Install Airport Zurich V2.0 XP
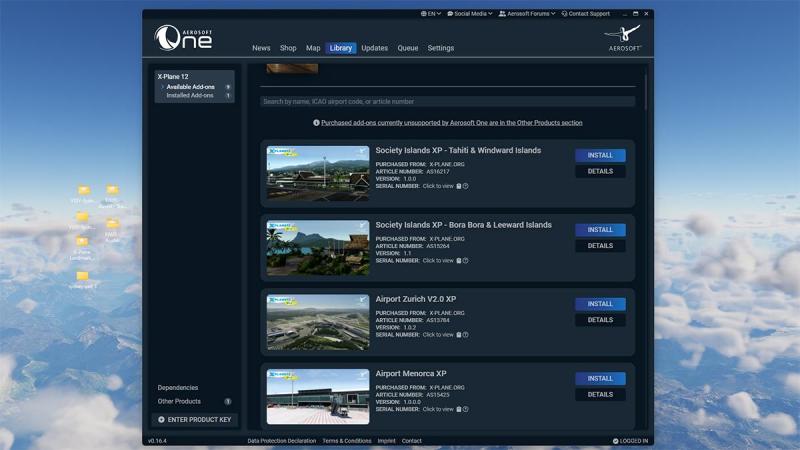This screenshot has width=800, height=450. click(600, 304)
